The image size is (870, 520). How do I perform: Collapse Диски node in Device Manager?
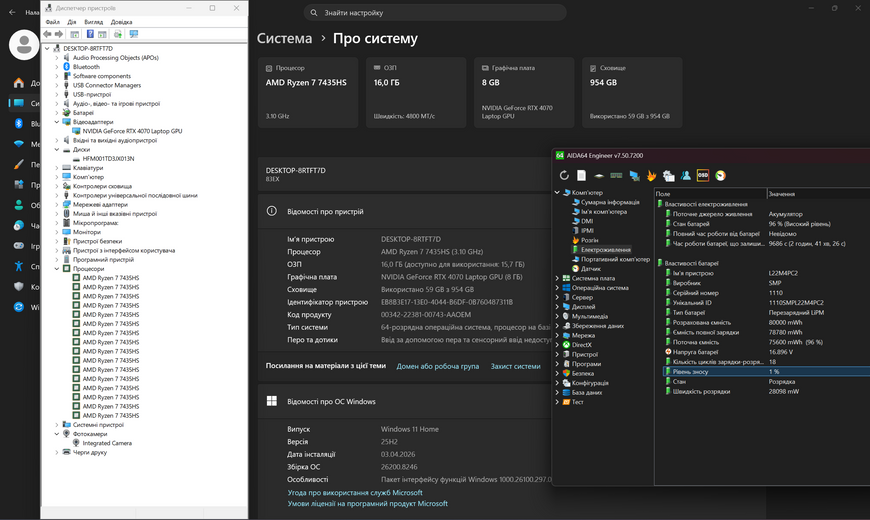57,149
